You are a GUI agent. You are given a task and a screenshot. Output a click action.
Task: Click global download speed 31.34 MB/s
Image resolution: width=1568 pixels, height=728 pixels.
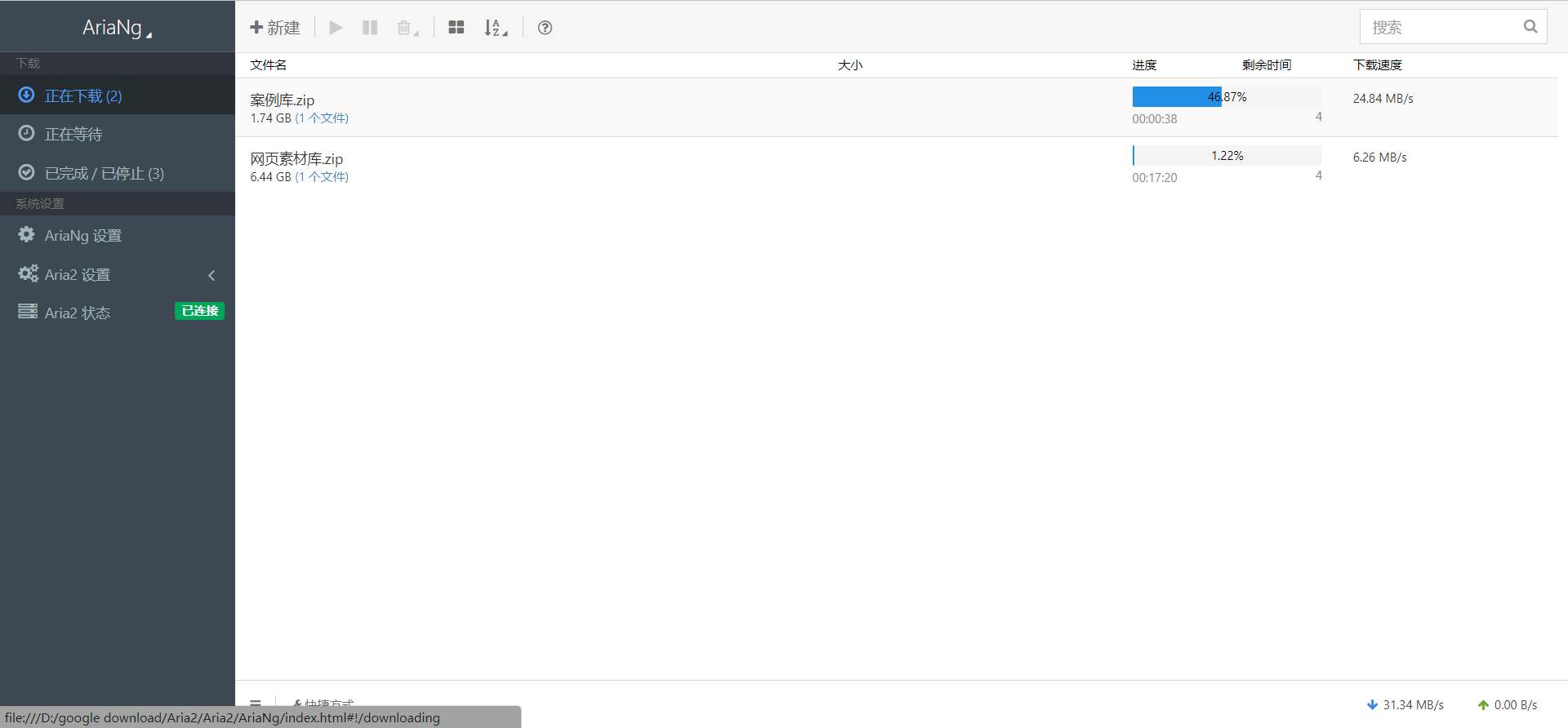(x=1405, y=705)
